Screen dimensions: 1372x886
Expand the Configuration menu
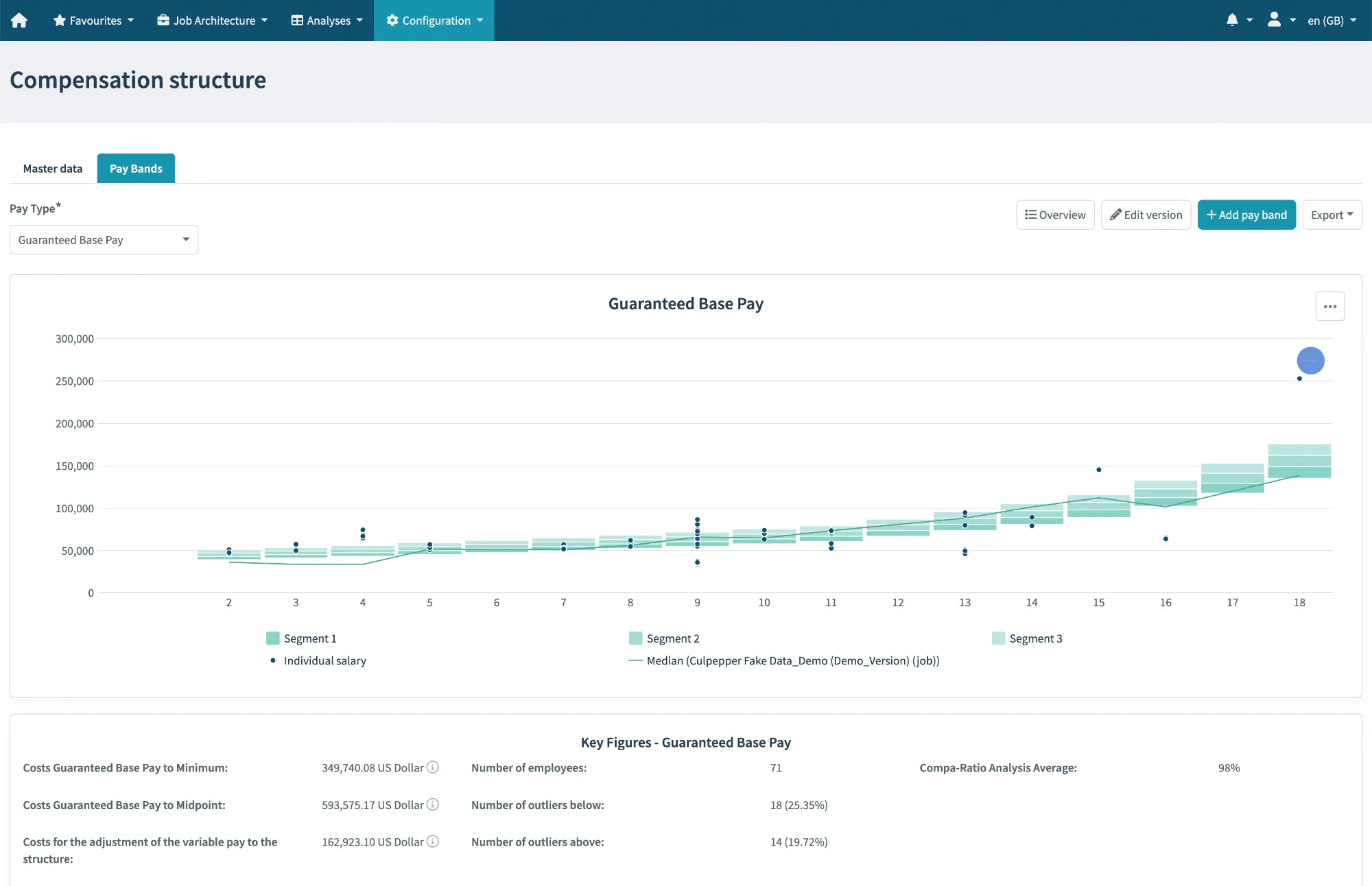point(434,21)
